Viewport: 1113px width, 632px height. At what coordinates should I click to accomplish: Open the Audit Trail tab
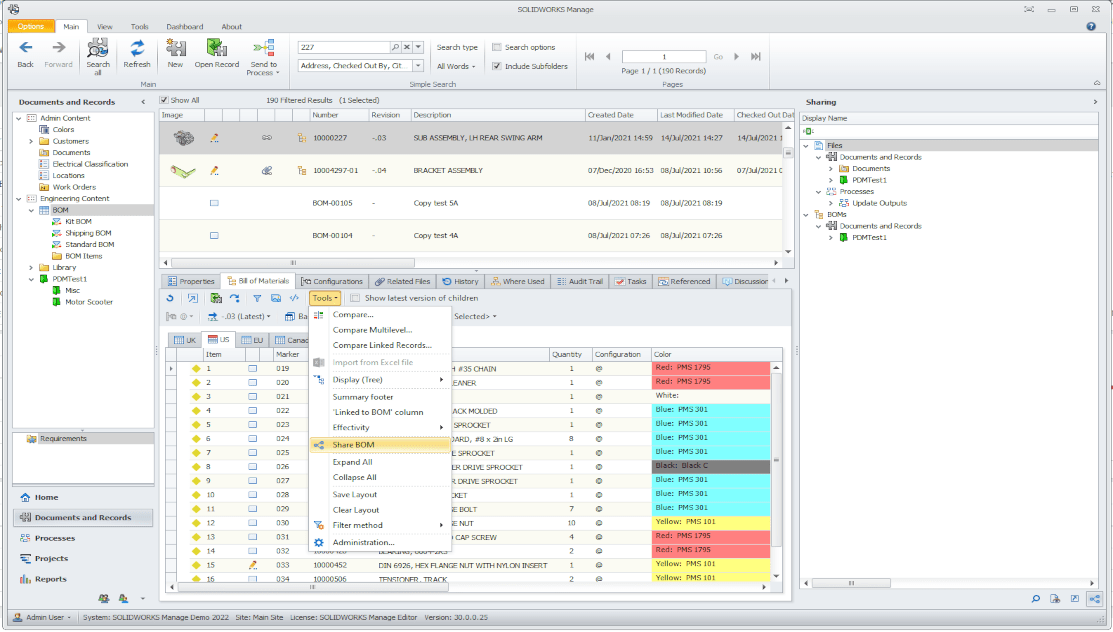[579, 282]
